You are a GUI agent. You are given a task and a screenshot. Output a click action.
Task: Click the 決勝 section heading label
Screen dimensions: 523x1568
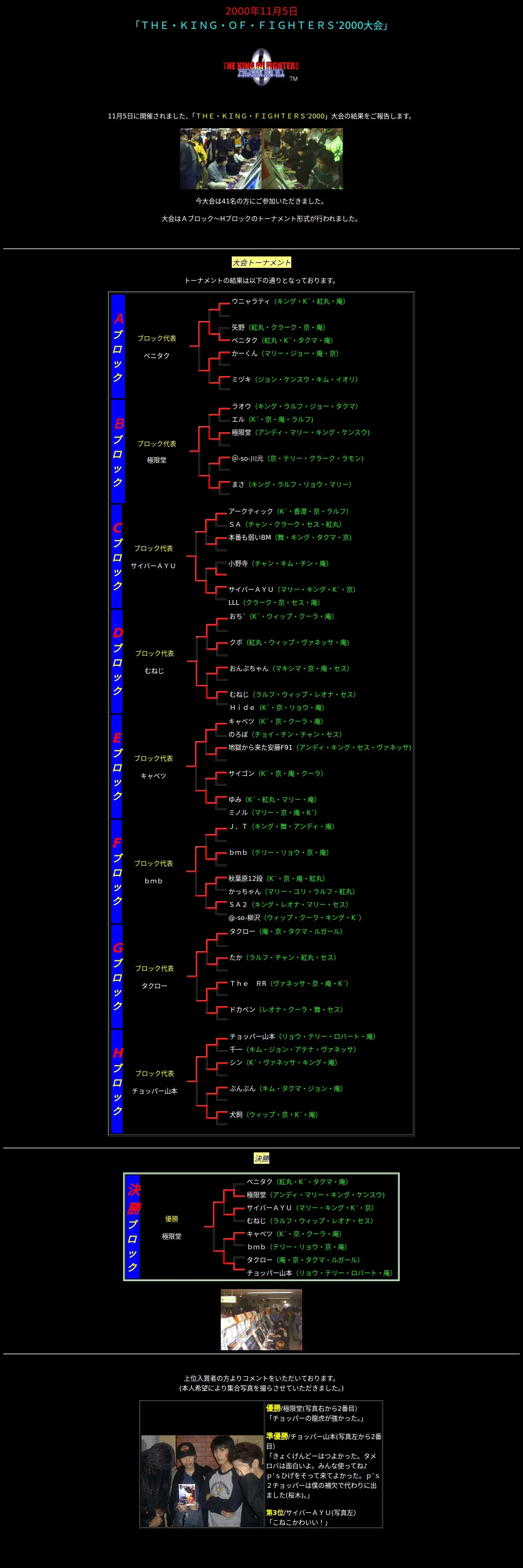click(x=261, y=1158)
